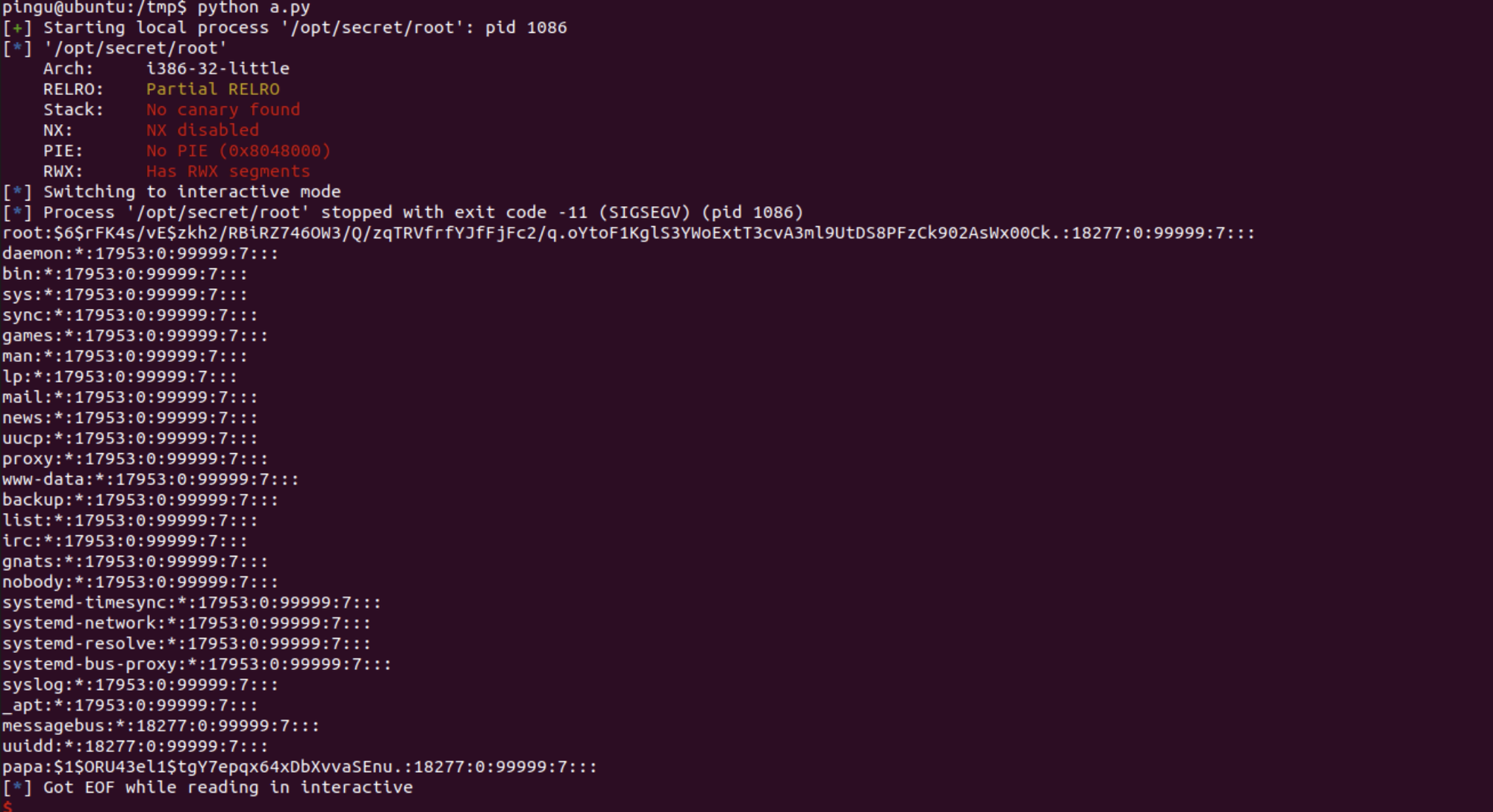
Task: Click 'No PIE (0x8048000)' text
Action: [x=238, y=151]
